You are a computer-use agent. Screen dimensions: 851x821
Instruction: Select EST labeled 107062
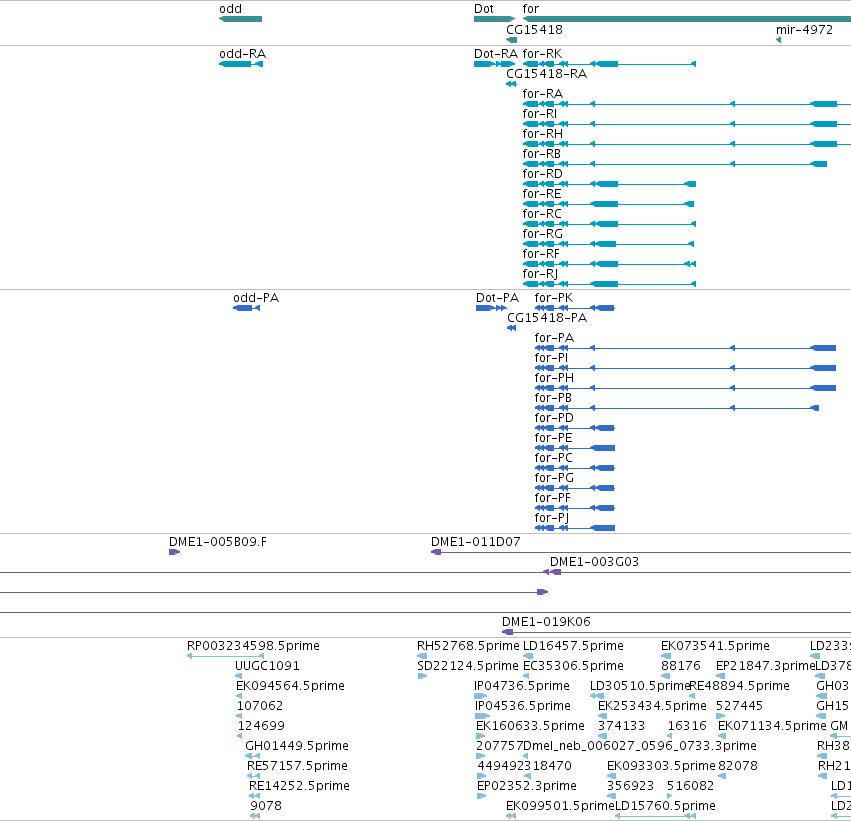pyautogui.click(x=239, y=716)
